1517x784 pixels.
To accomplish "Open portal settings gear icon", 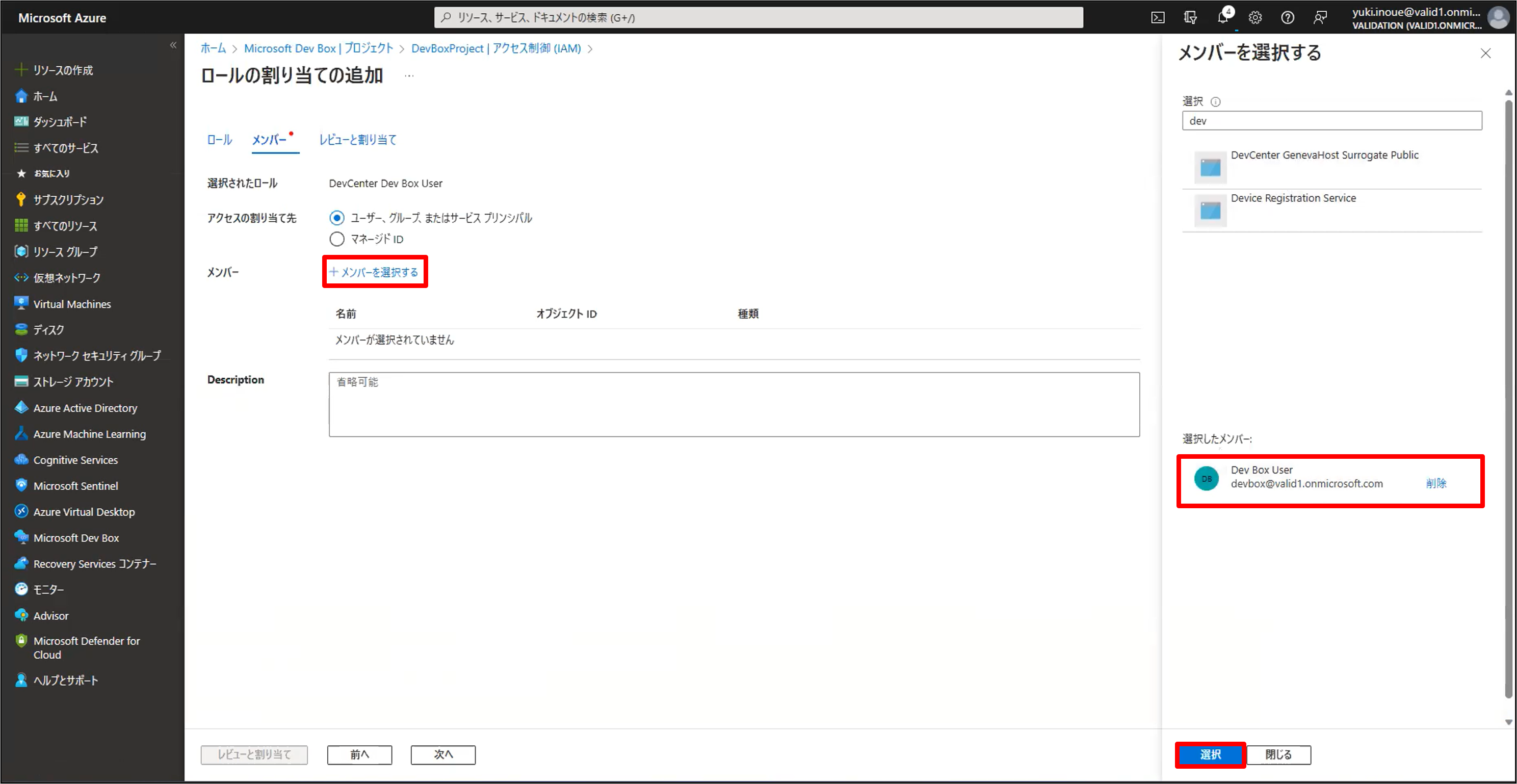I will tap(1255, 18).
